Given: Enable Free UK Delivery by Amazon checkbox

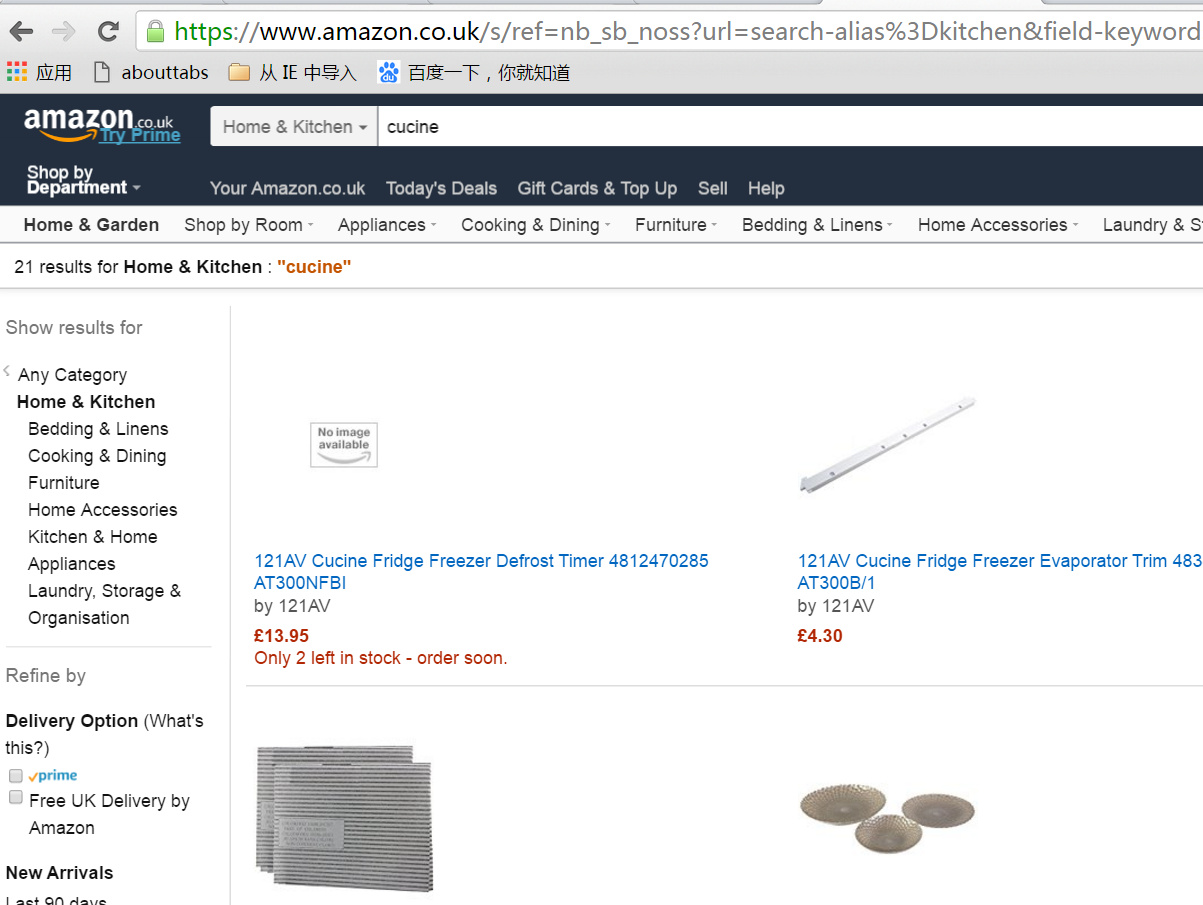Looking at the screenshot, I should [x=16, y=798].
